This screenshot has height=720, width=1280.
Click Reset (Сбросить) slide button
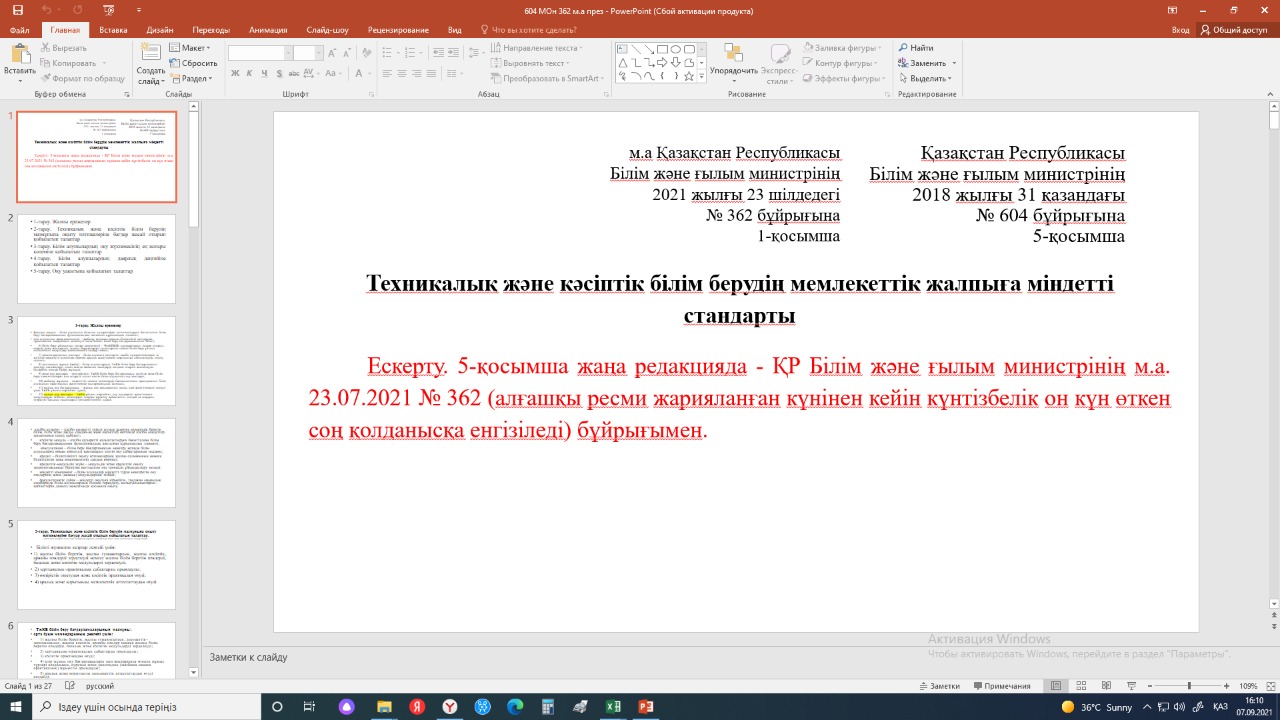click(x=192, y=62)
